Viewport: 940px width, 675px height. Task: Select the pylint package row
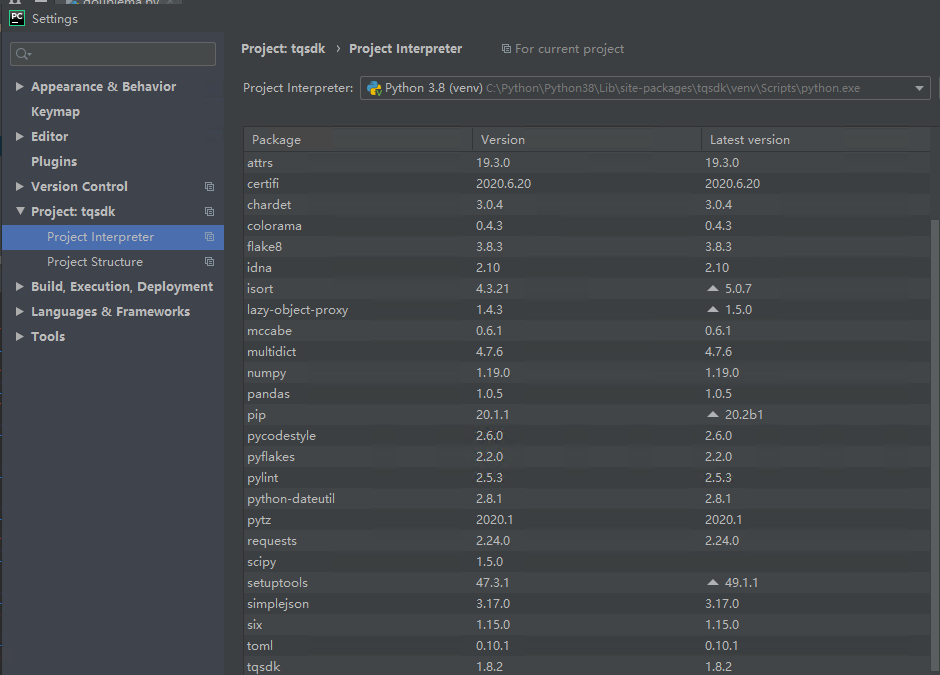587,477
